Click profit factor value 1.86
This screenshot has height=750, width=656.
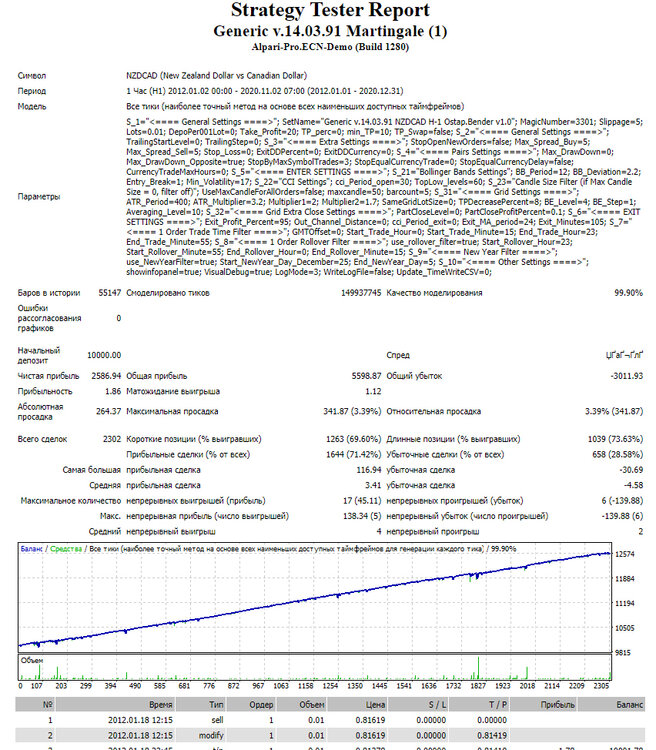[x=113, y=391]
